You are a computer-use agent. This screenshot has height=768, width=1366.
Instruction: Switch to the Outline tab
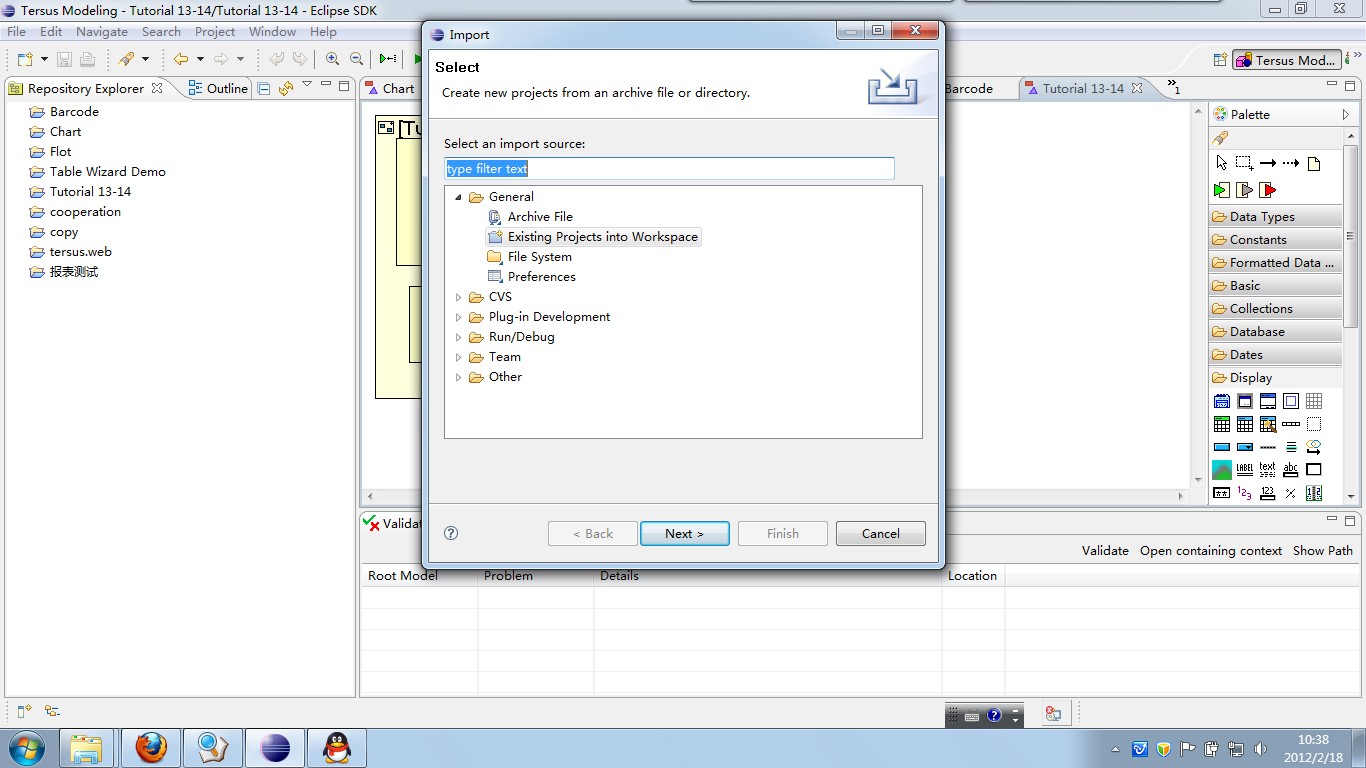(x=218, y=89)
